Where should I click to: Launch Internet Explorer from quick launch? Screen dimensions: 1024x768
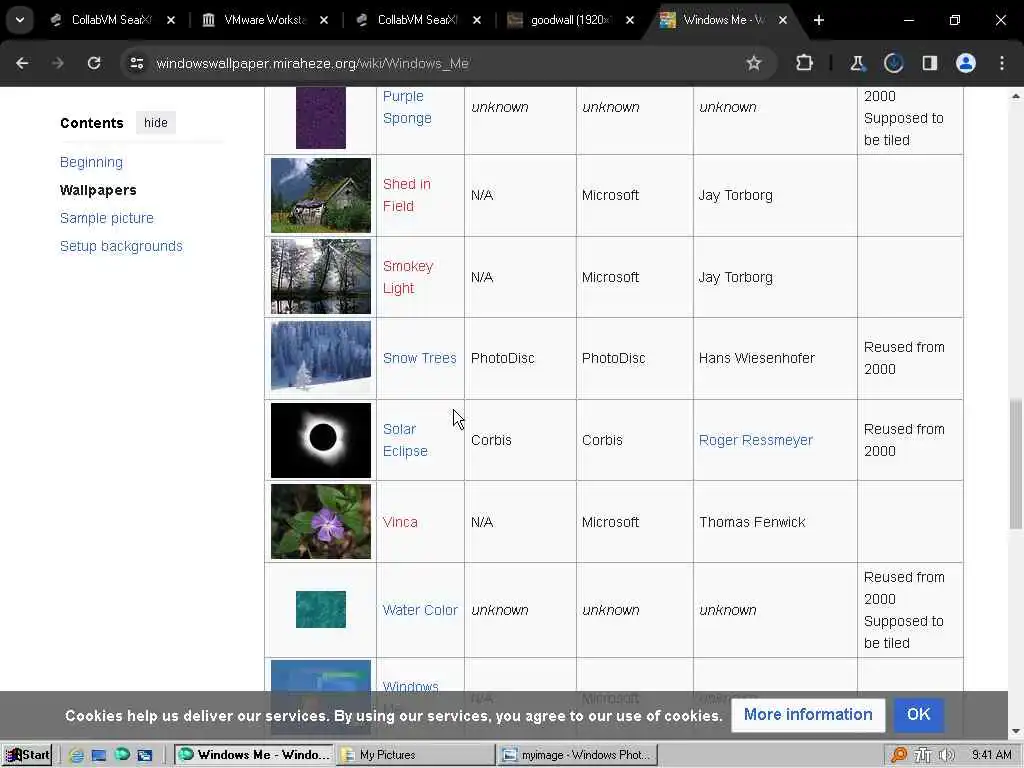click(x=76, y=756)
